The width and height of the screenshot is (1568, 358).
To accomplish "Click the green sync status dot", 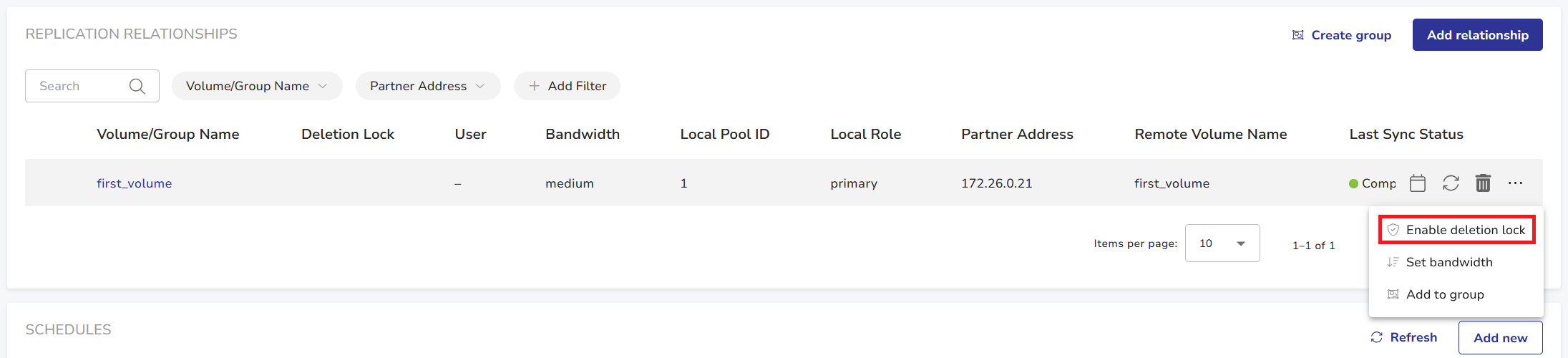I will click(x=1353, y=184).
